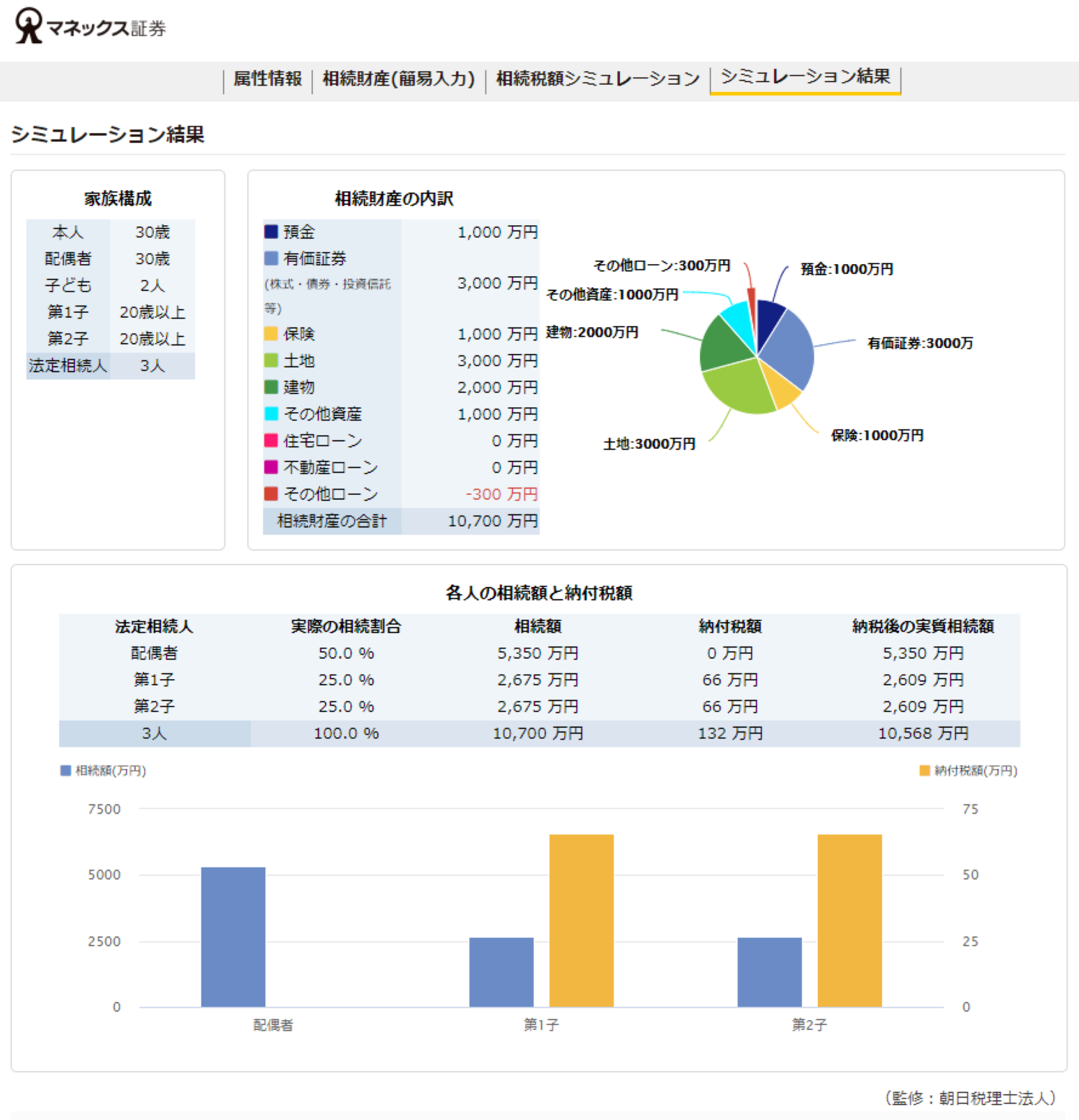Click pie label 土地:3000万円
The height and width of the screenshot is (1120, 1079).
[x=649, y=444]
